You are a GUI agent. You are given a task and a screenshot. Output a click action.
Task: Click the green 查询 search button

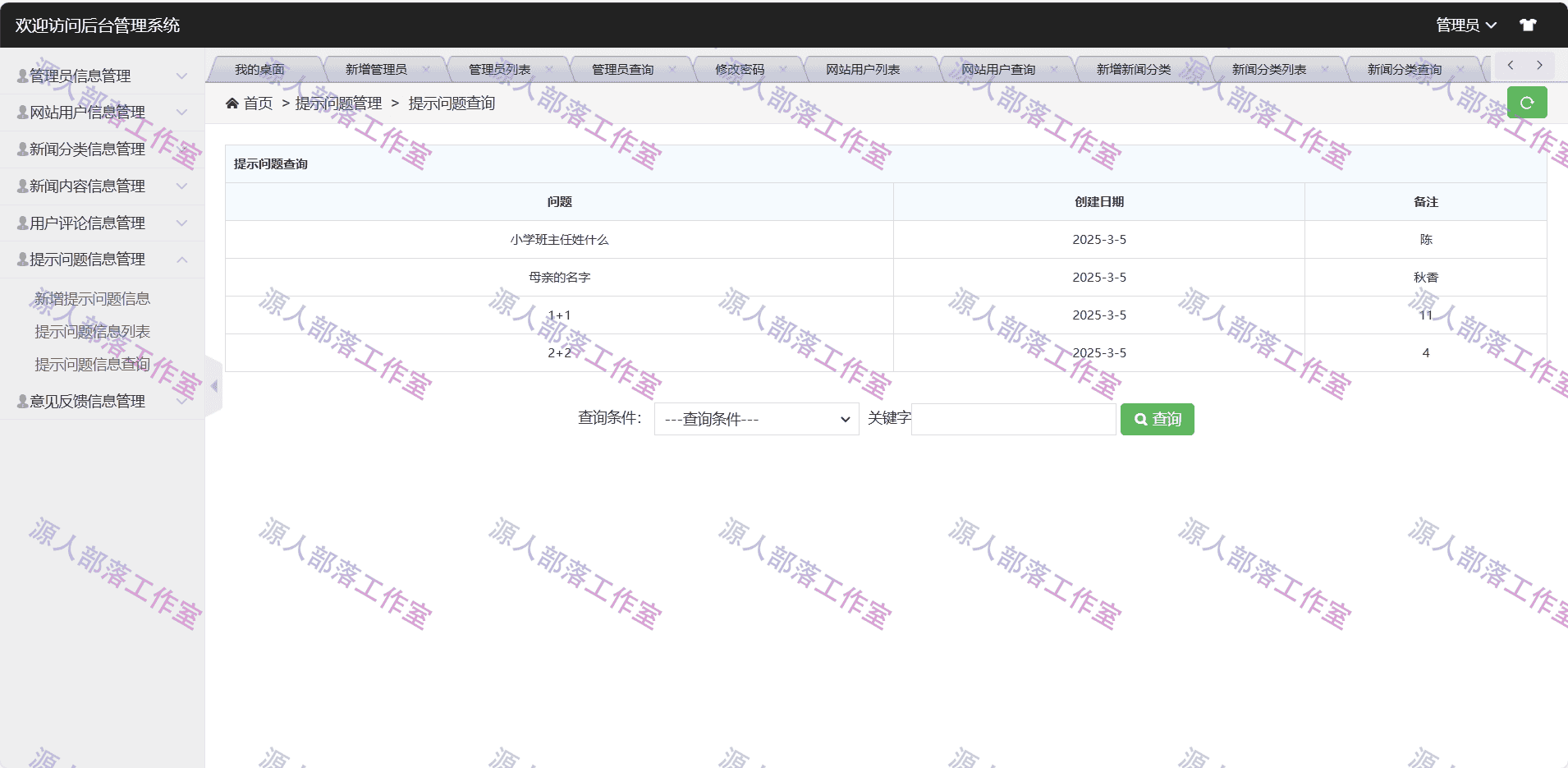click(x=1157, y=419)
